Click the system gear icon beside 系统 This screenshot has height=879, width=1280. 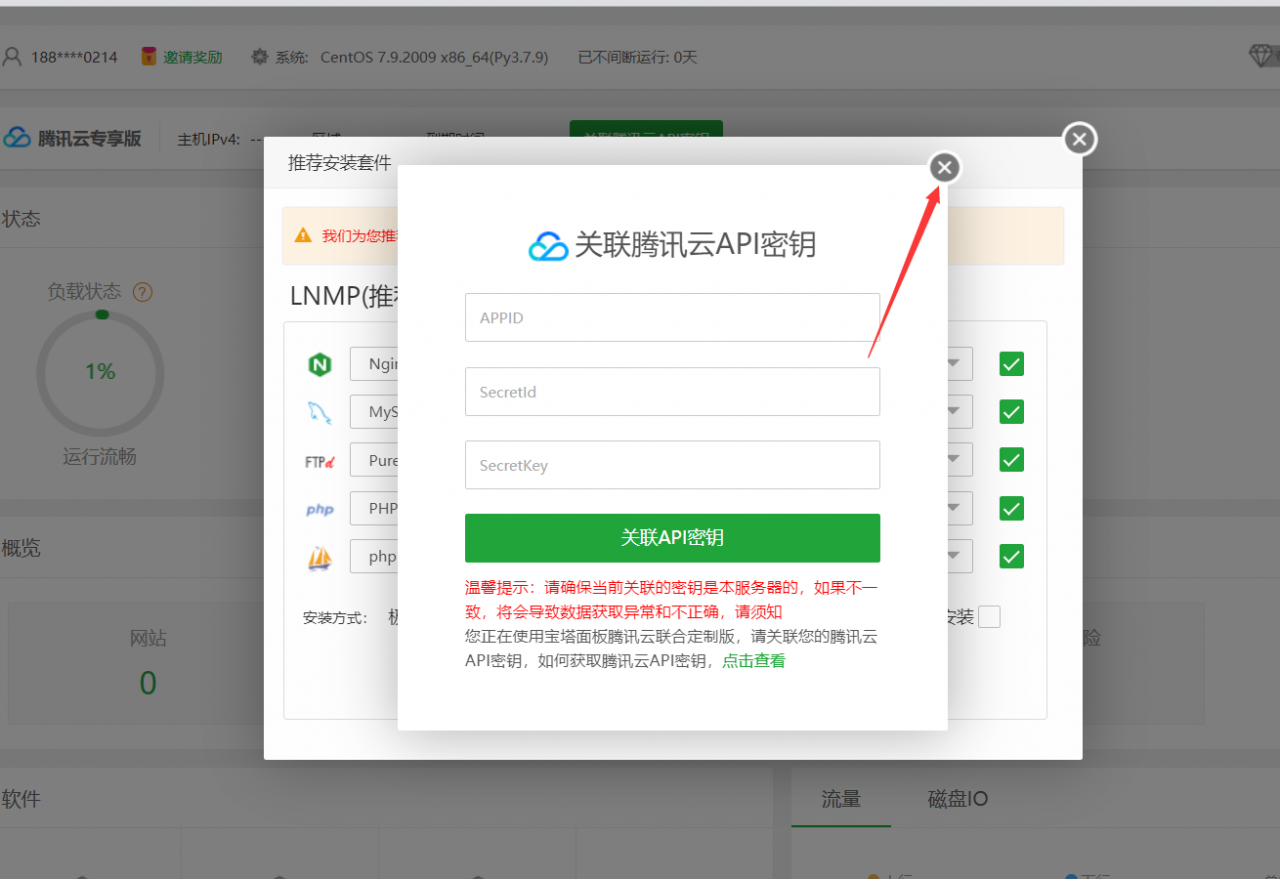tap(260, 57)
